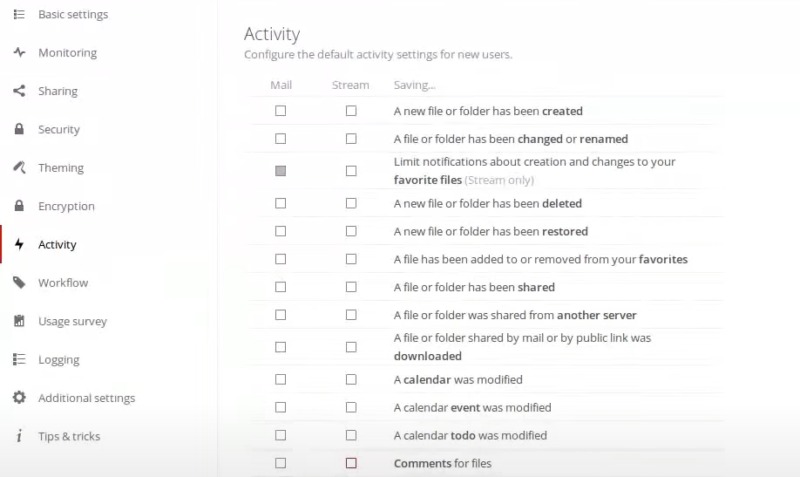Screen dimensions: 800x477
Task: Go to the Activity settings page
Action: (x=57, y=245)
